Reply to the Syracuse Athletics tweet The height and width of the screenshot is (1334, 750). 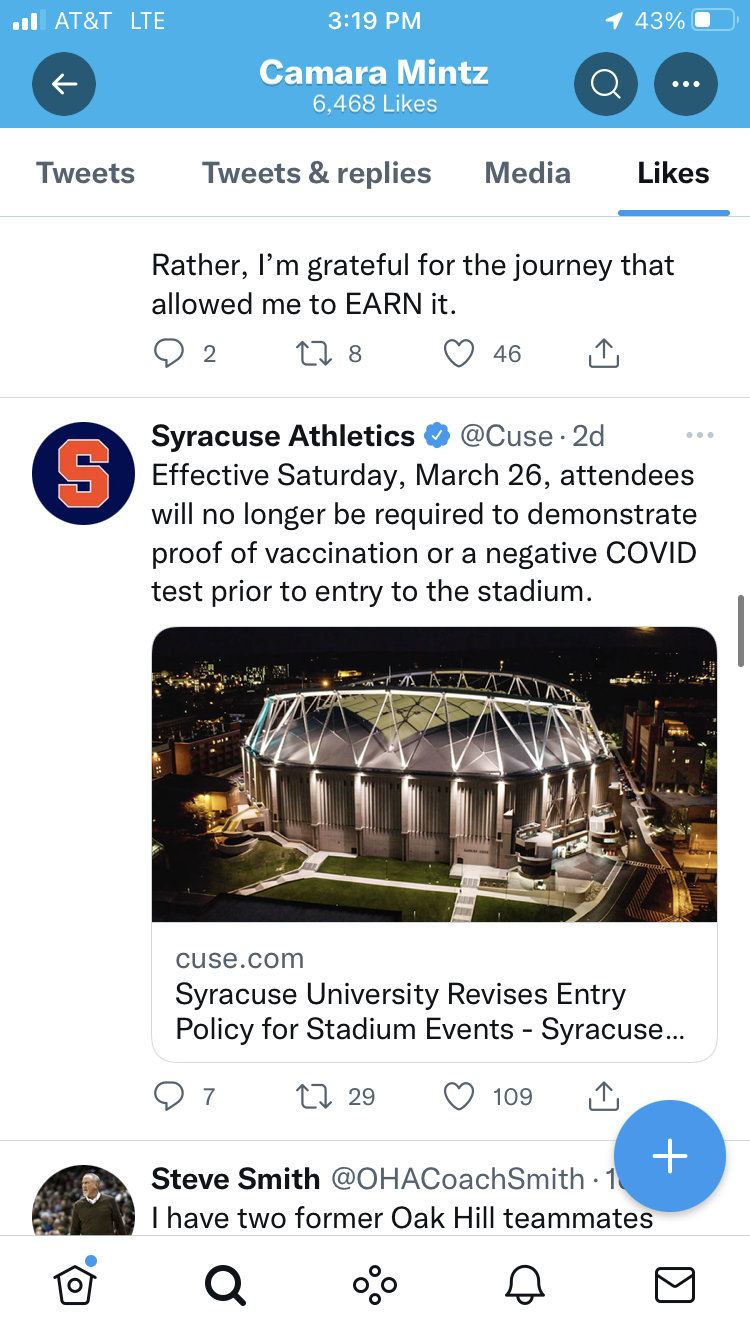click(168, 1097)
